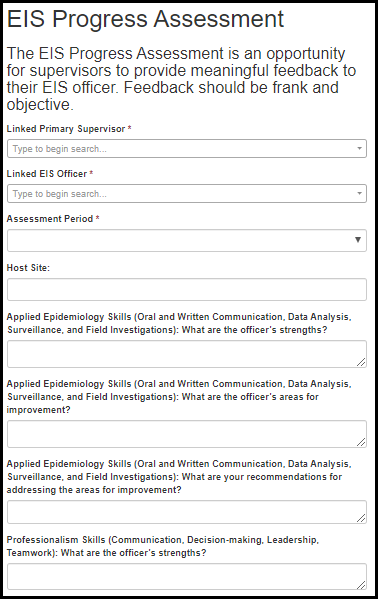Open the Linked Primary Supervisor dropdown arrow
378x599 pixels.
[359, 149]
